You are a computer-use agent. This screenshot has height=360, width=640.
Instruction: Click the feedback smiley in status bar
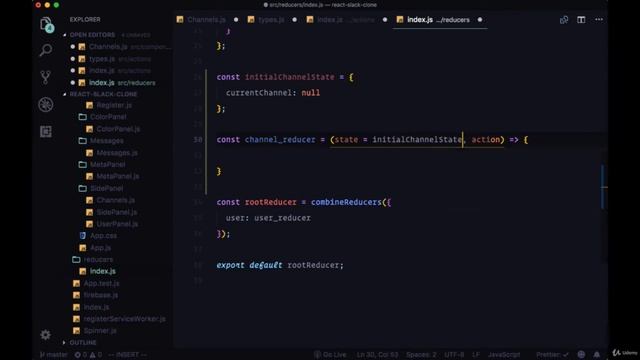(581, 354)
